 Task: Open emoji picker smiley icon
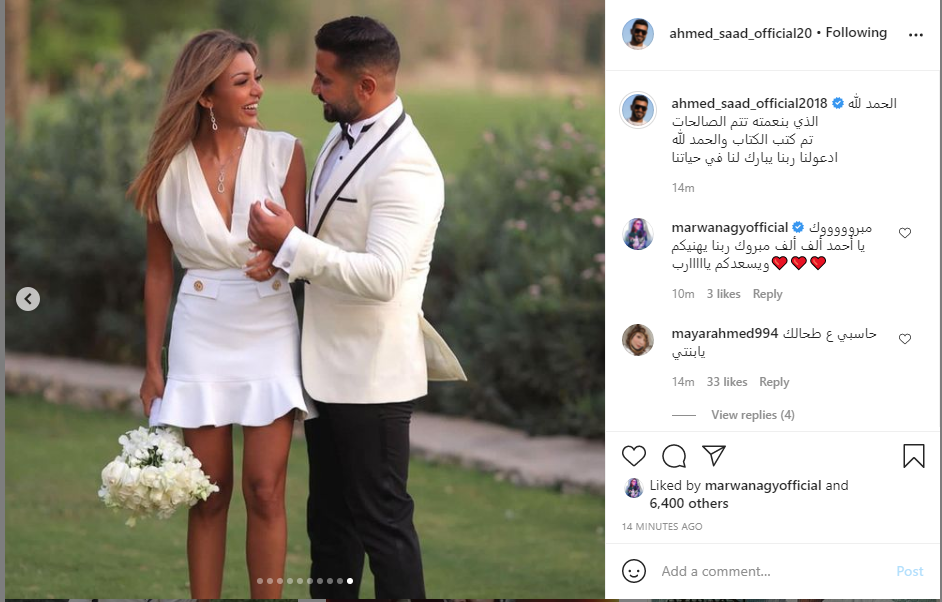[x=634, y=571]
